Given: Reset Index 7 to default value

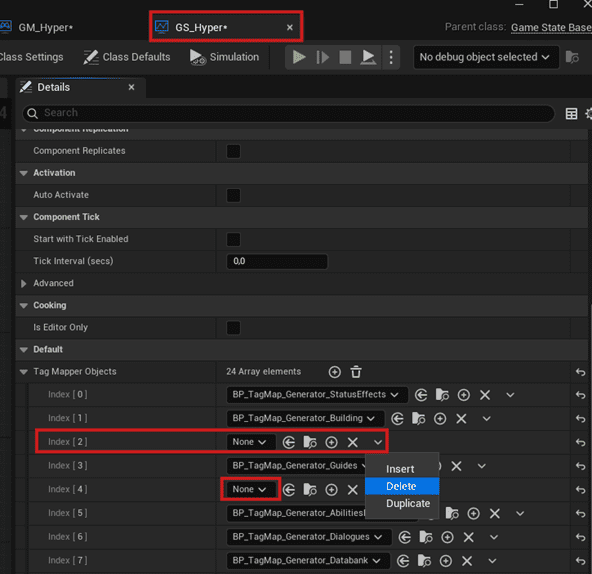Looking at the screenshot, I should (x=580, y=561).
